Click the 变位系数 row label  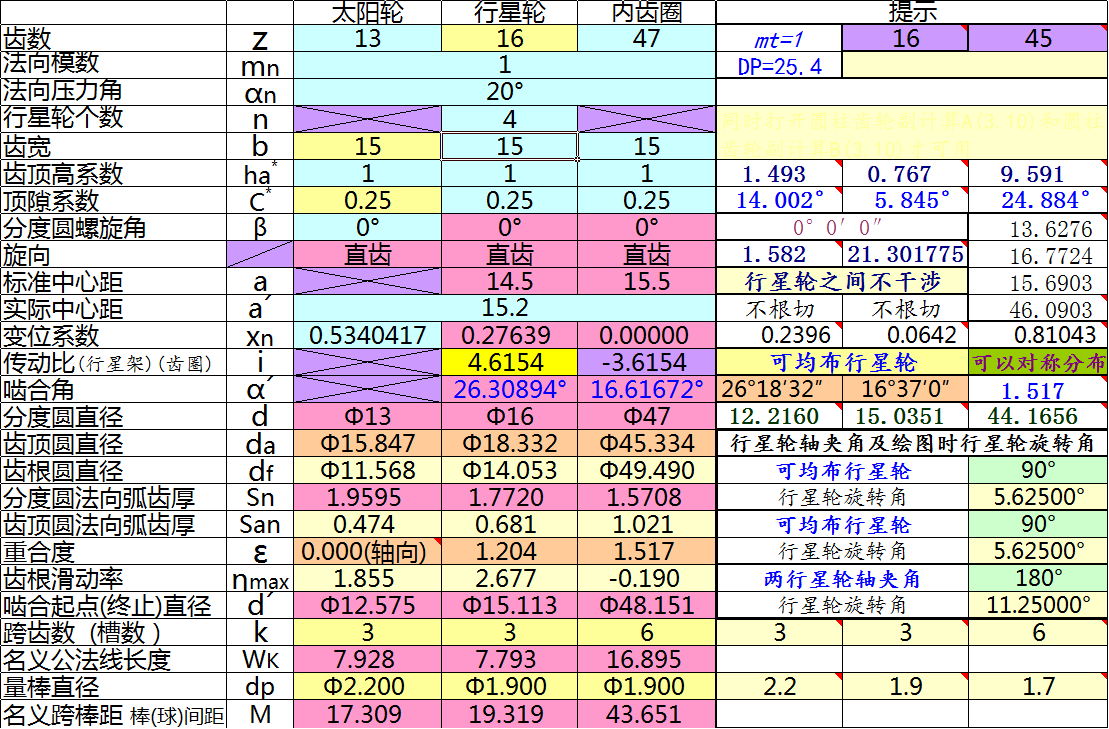[x=113, y=335]
